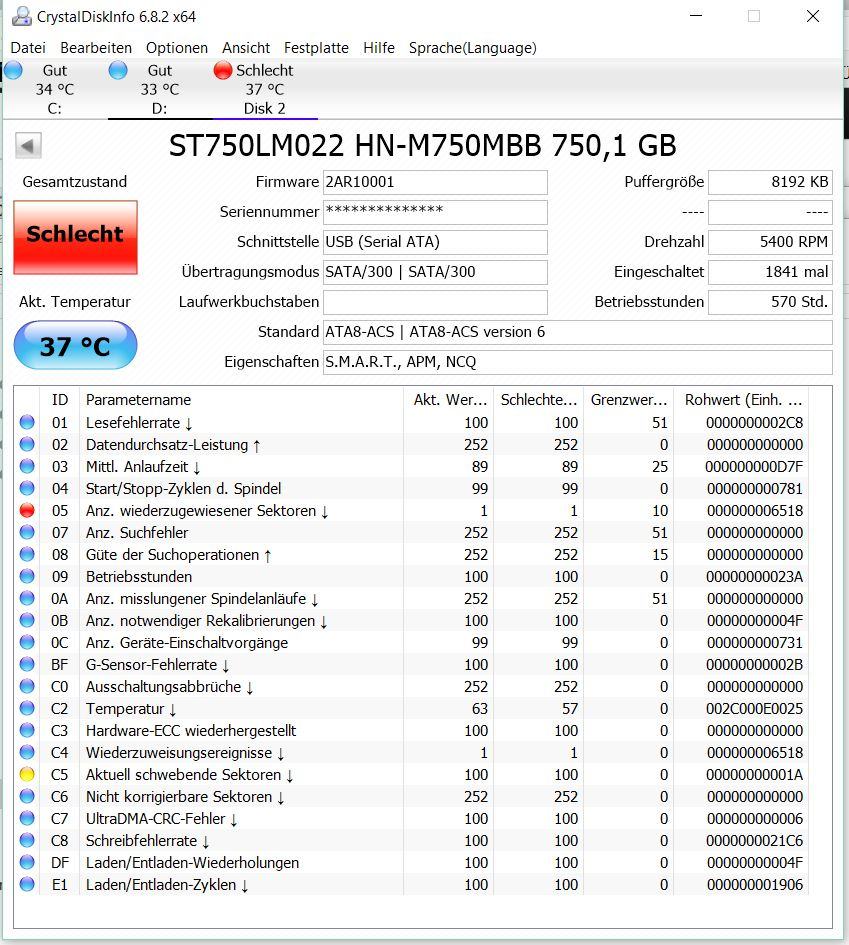Click the blue icon of row C6

(27, 796)
